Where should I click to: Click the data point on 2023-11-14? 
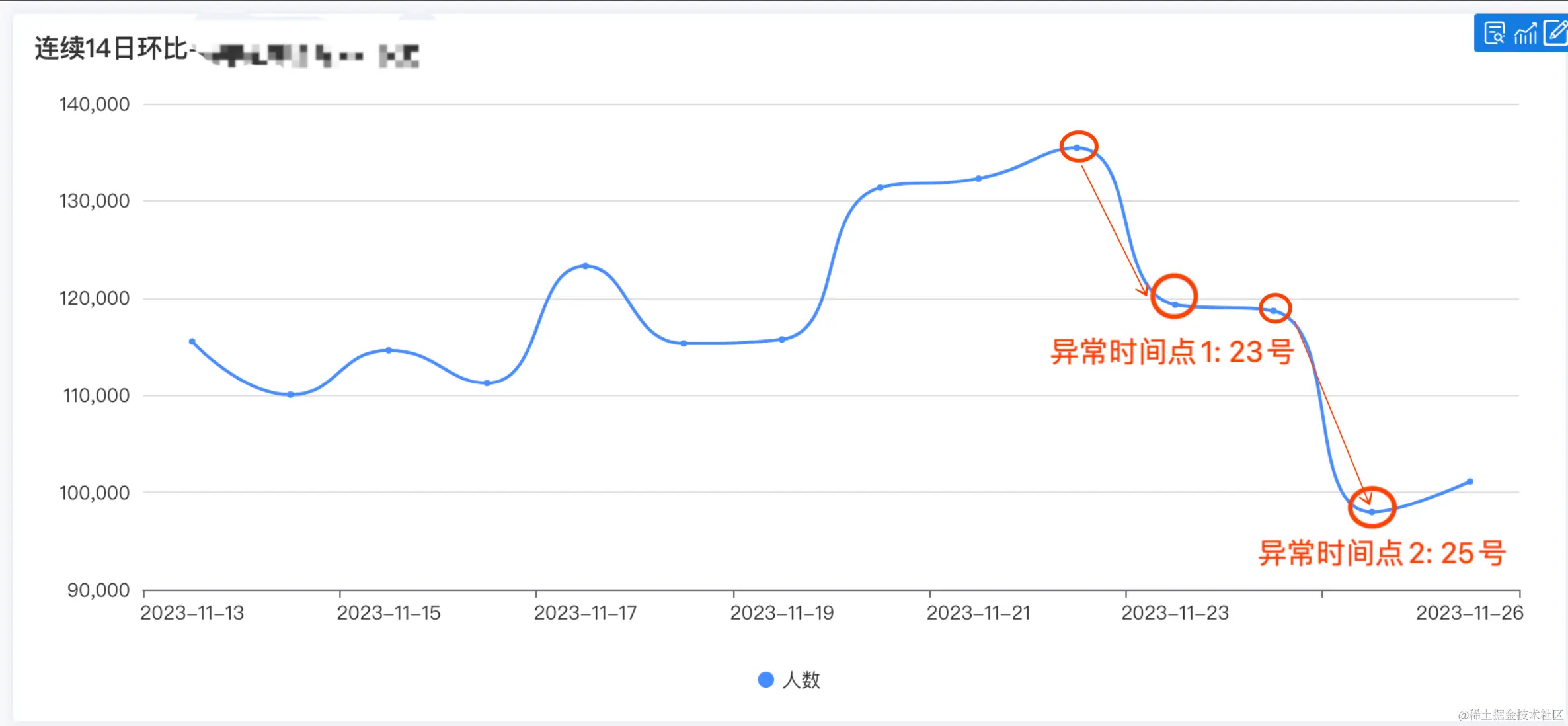tap(290, 395)
